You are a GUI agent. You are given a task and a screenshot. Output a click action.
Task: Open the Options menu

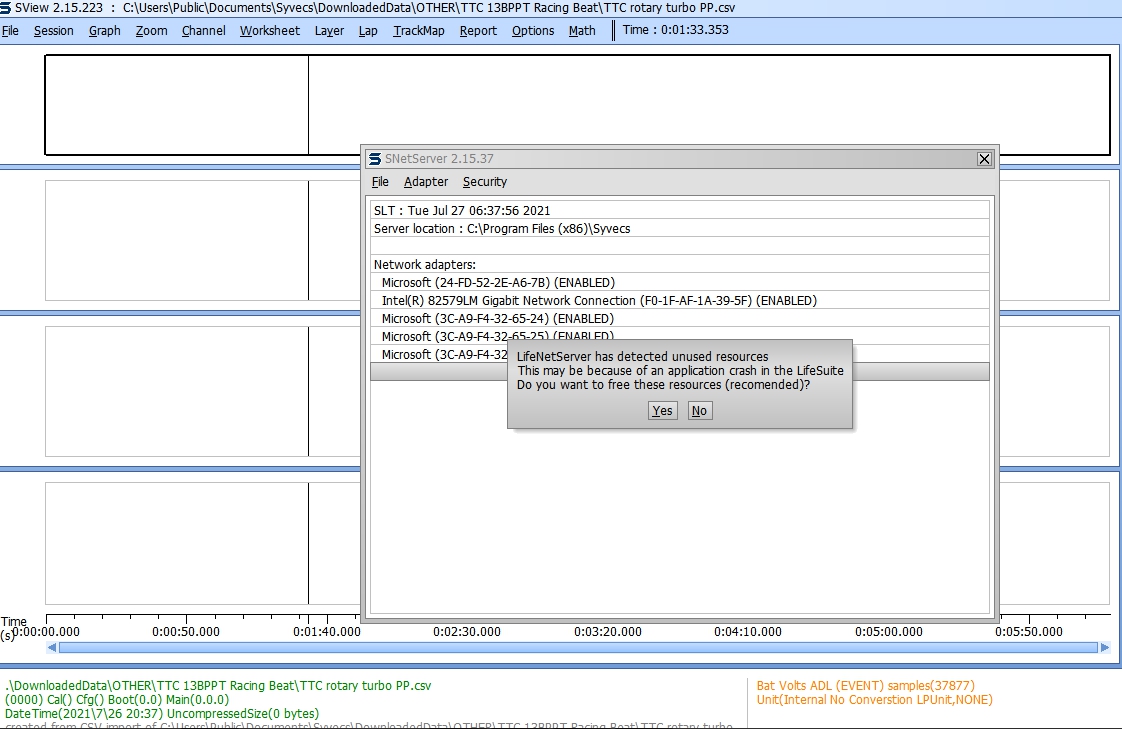[x=533, y=31]
